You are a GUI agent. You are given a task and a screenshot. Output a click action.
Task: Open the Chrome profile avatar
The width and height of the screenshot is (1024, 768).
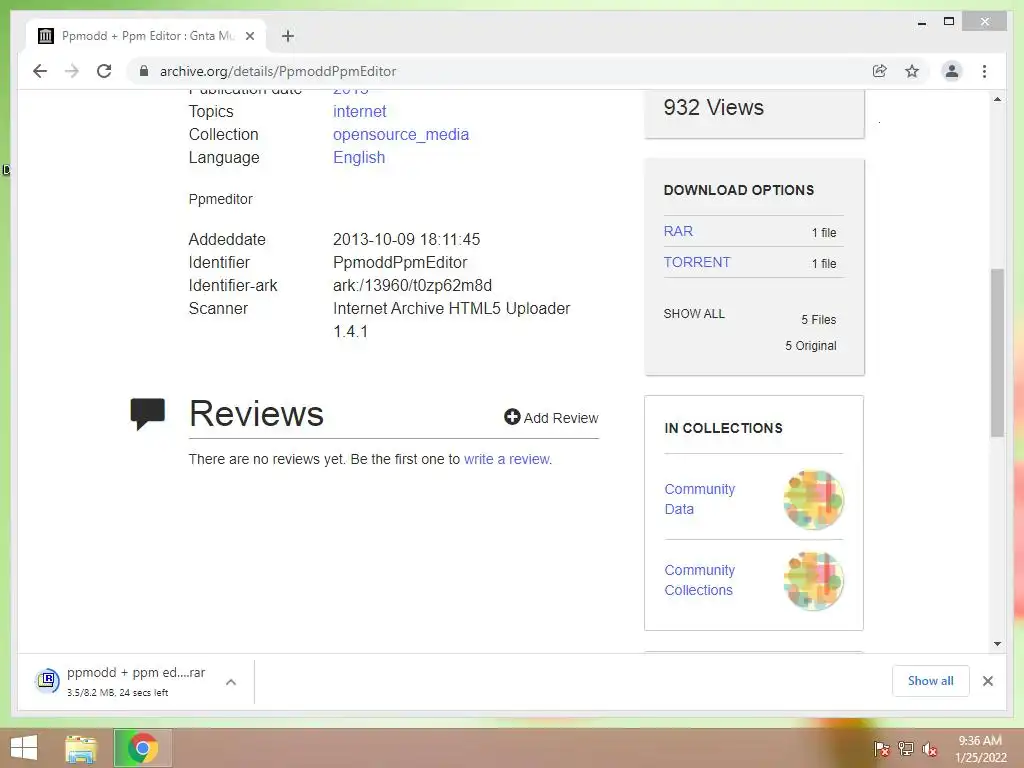[x=952, y=71]
